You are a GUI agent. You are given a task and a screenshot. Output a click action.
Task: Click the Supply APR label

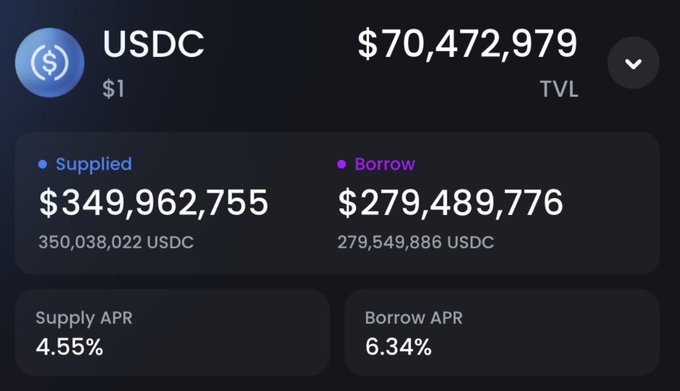[84, 318]
